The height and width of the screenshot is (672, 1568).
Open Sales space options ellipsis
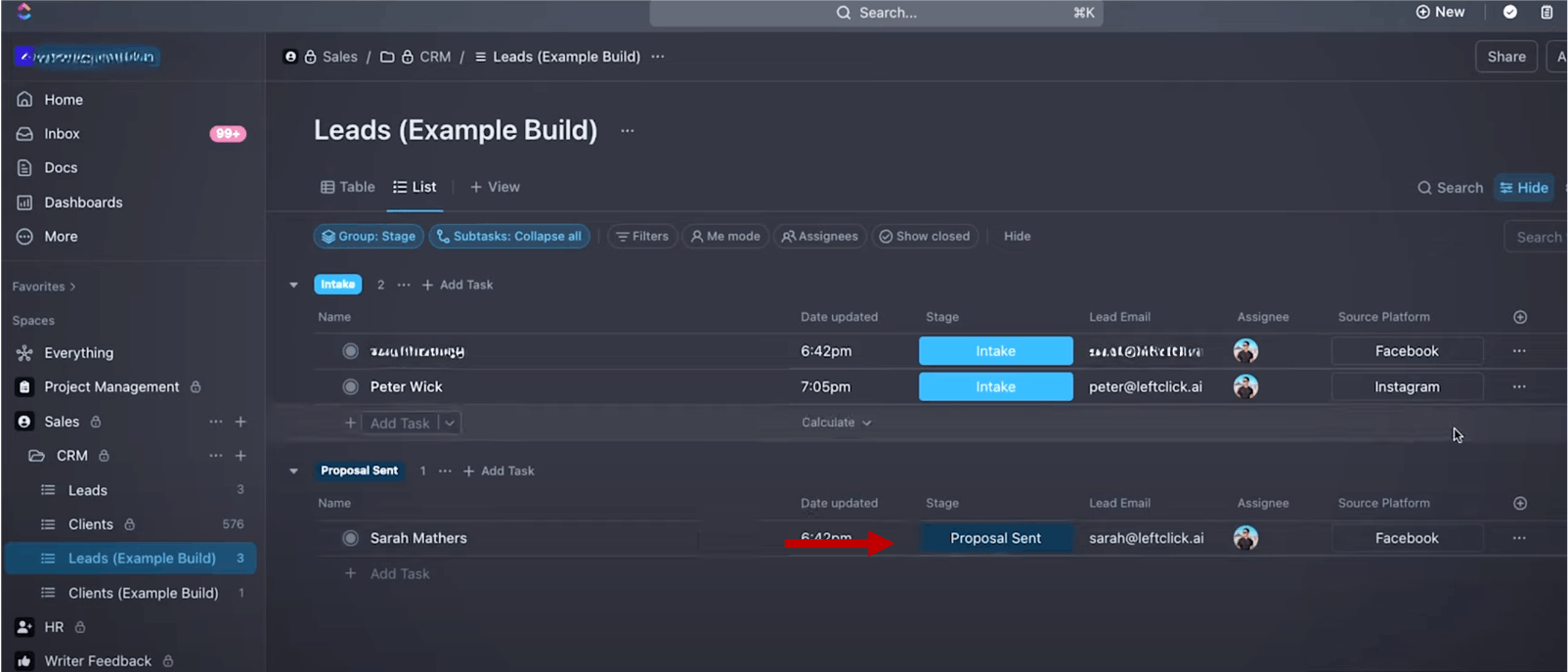point(215,422)
